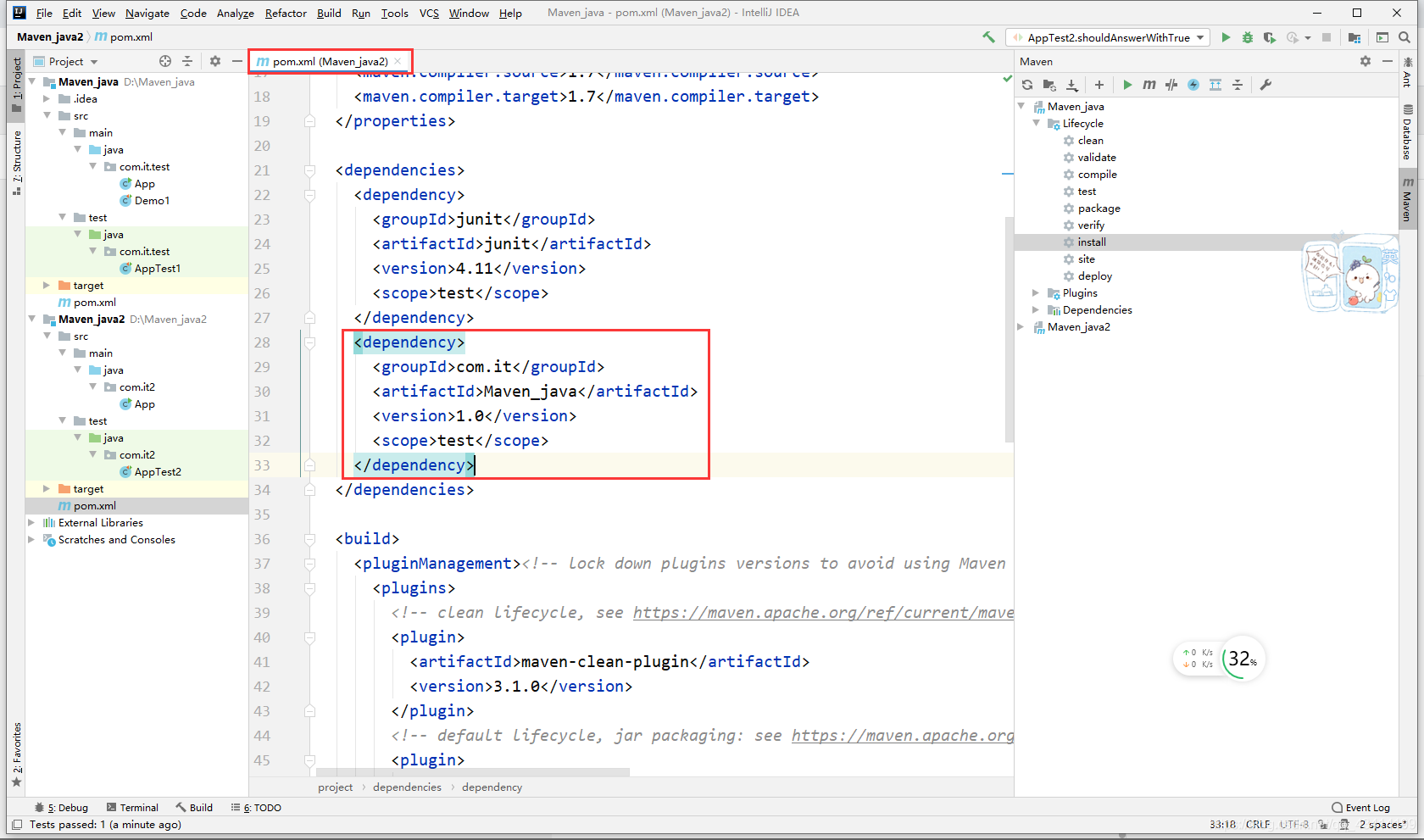This screenshot has width=1424, height=840.
Task: Open the File menu
Action: (x=44, y=13)
